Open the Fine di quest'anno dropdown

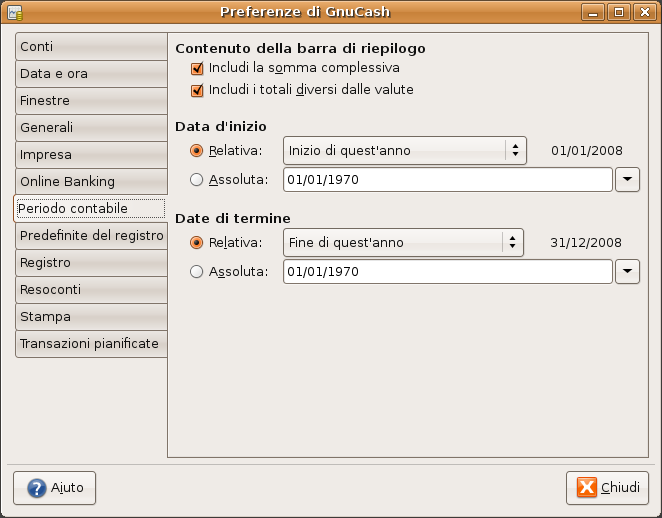click(403, 242)
